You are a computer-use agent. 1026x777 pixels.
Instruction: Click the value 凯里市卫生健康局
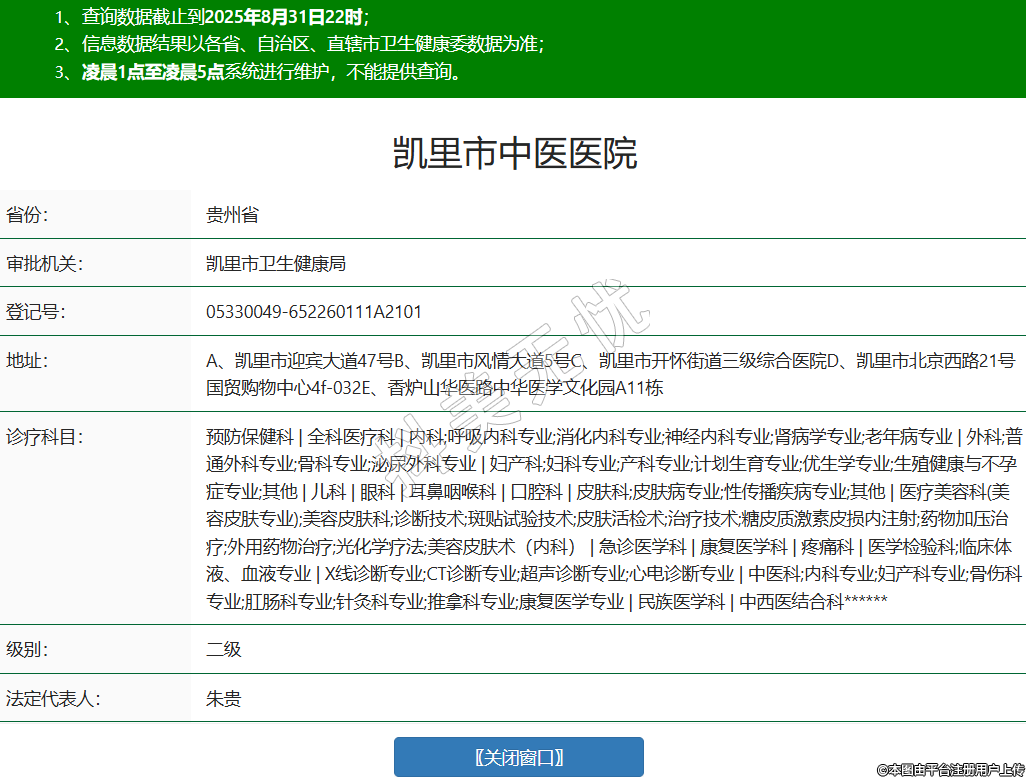[276, 263]
